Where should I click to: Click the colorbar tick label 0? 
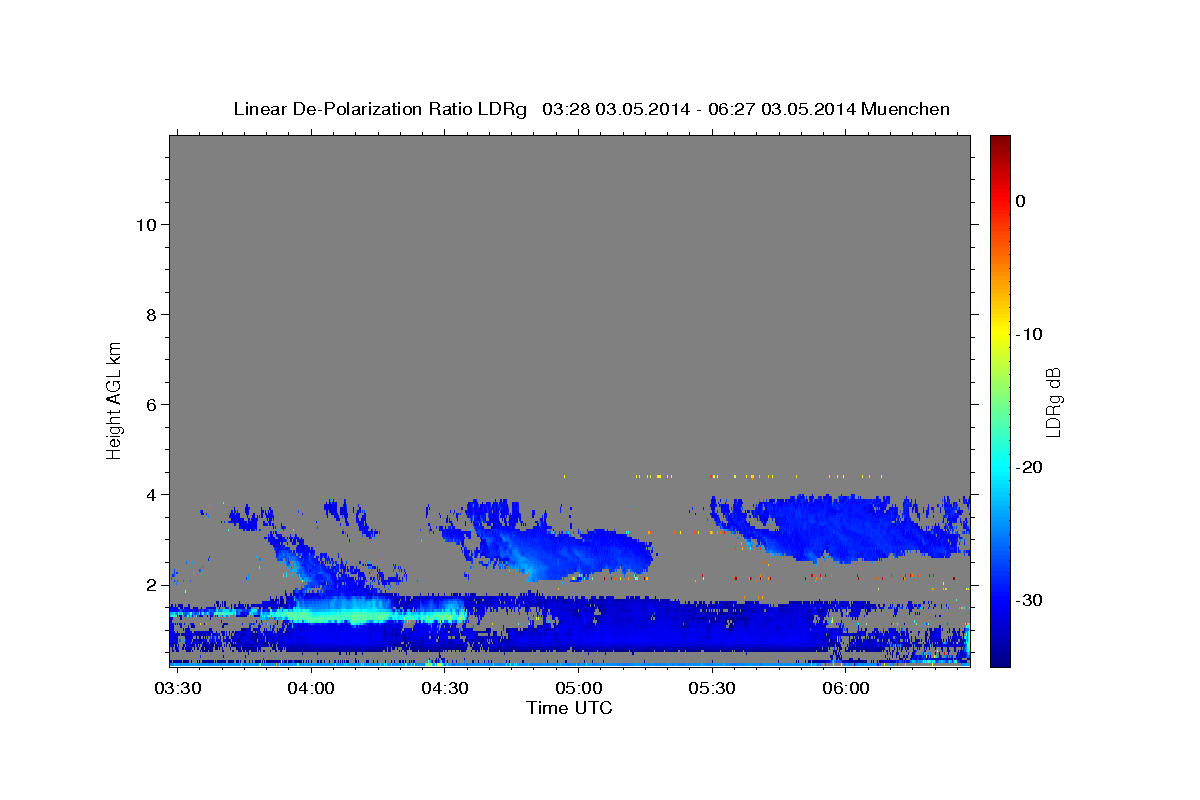(x=1021, y=201)
